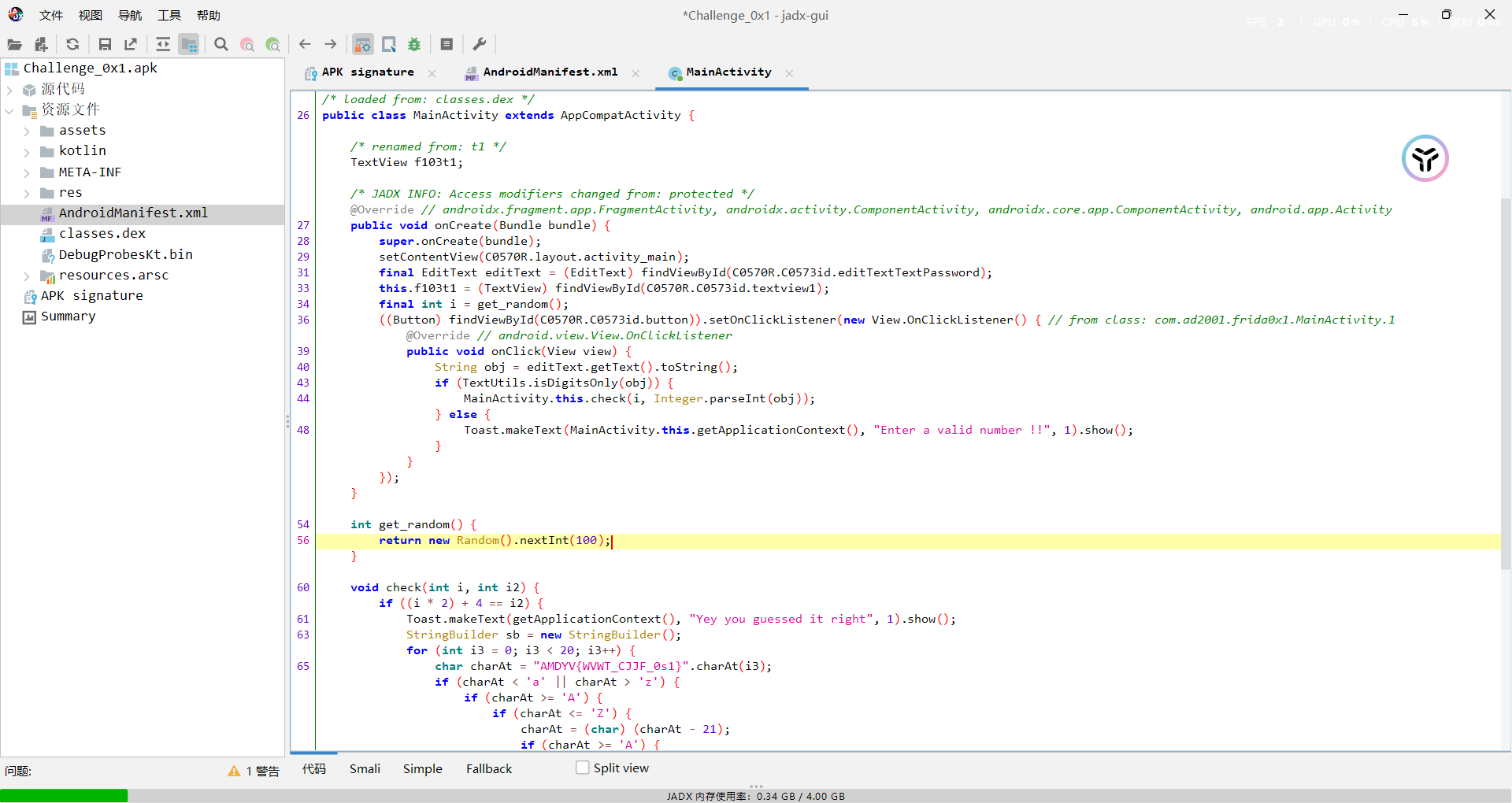Click the open file folder icon
1512x803 pixels.
(14, 45)
